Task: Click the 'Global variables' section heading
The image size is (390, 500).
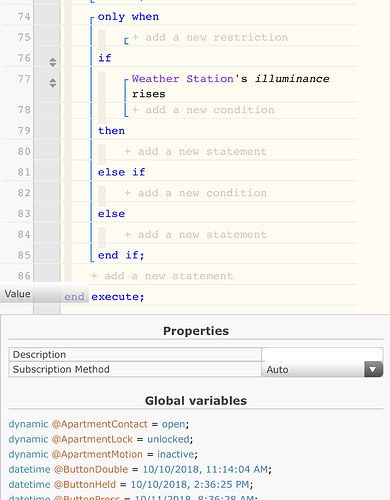Action: pyautogui.click(x=196, y=401)
